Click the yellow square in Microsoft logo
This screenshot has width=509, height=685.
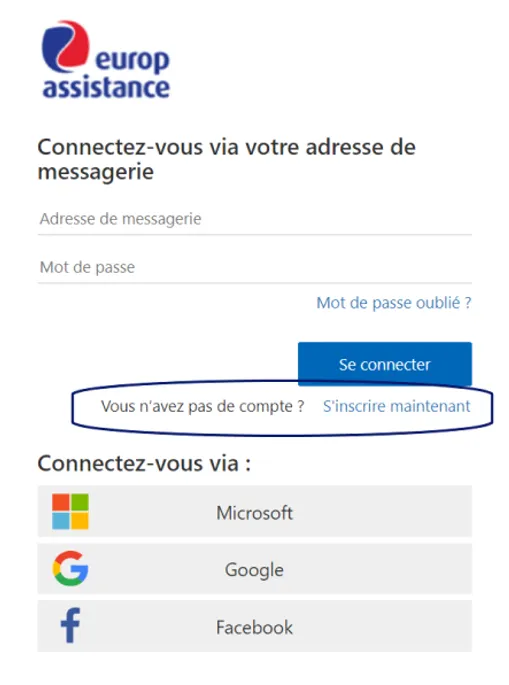tap(80, 521)
